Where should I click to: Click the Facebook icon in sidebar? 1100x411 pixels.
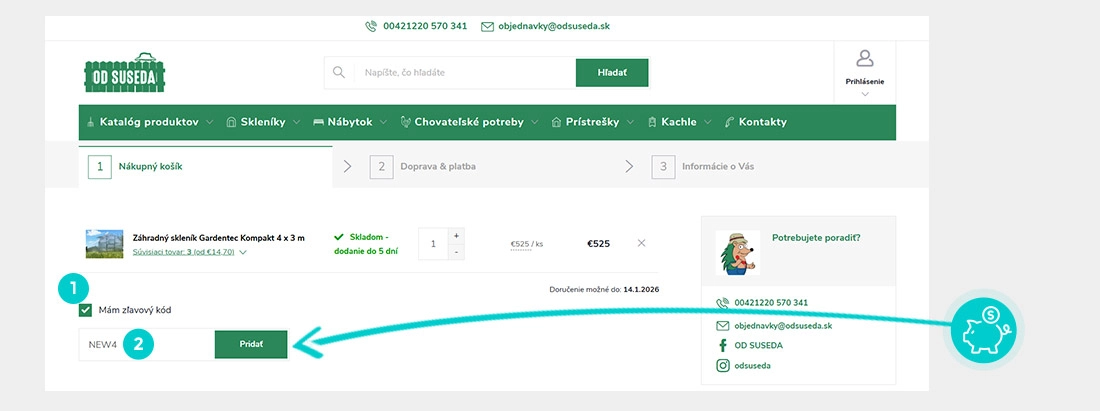(723, 345)
